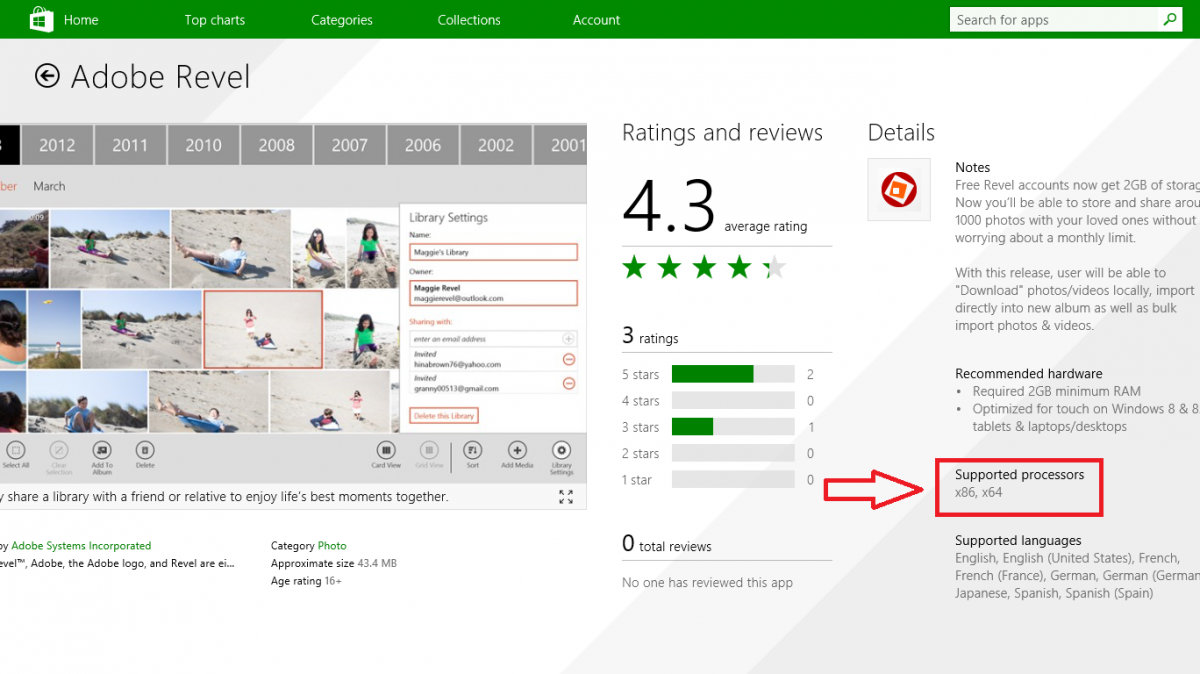1200x674 pixels.
Task: Click the 3 ratings count text
Action: [x=650, y=336]
